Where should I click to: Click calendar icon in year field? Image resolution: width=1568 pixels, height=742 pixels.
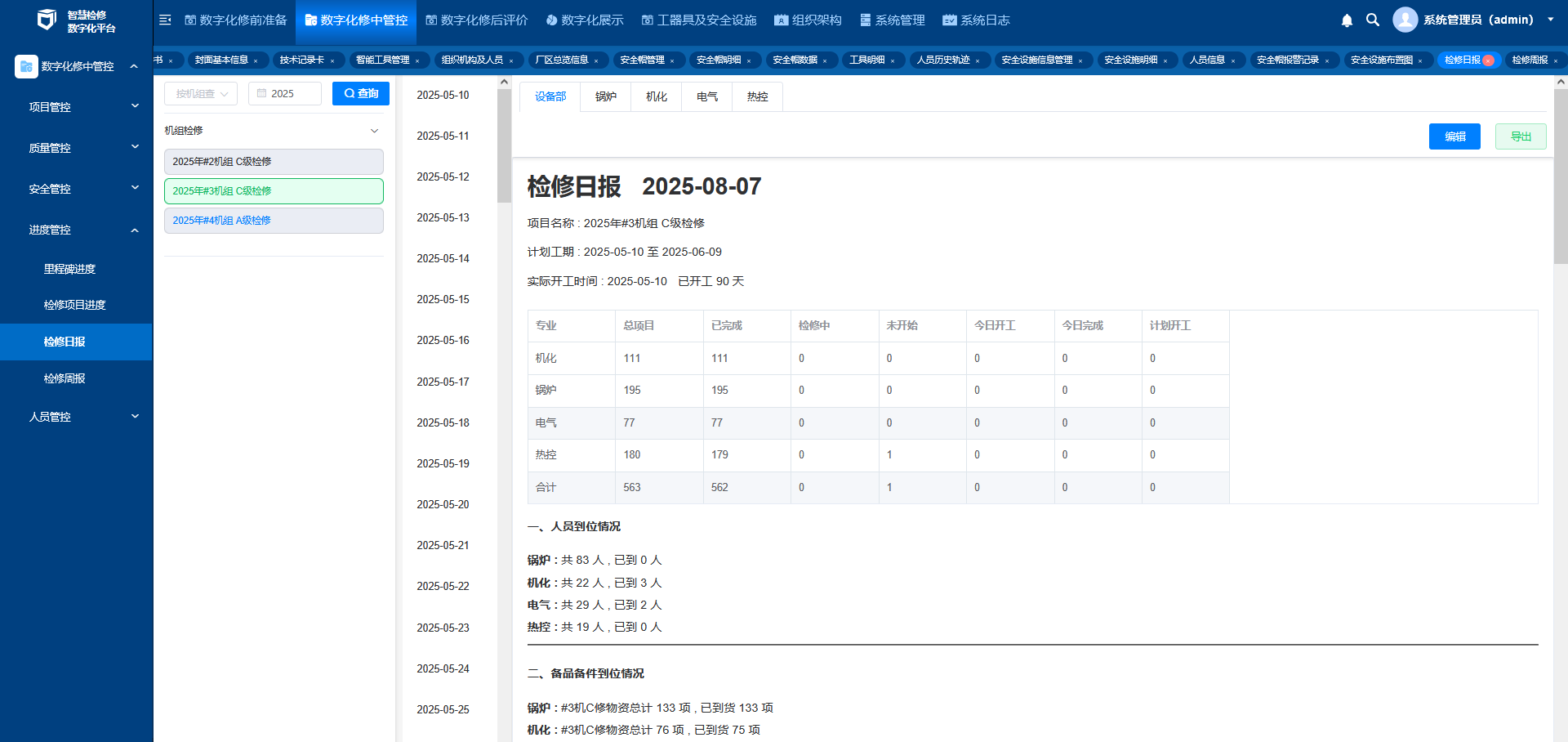[262, 94]
